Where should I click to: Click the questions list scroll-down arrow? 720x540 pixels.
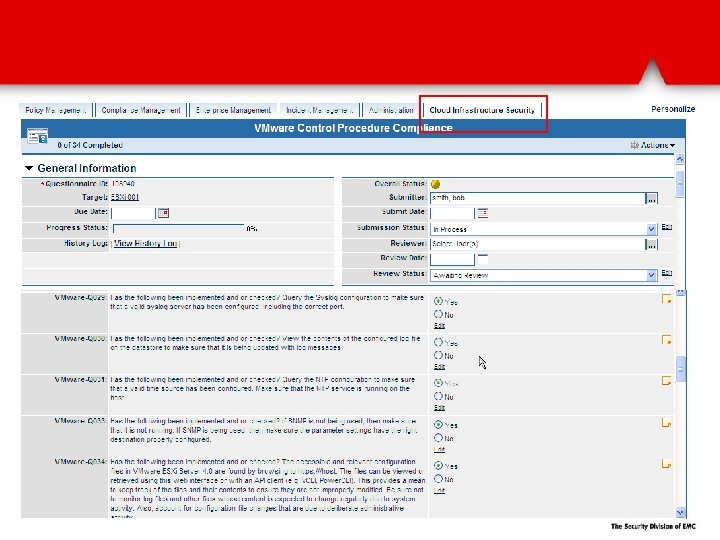681,512
